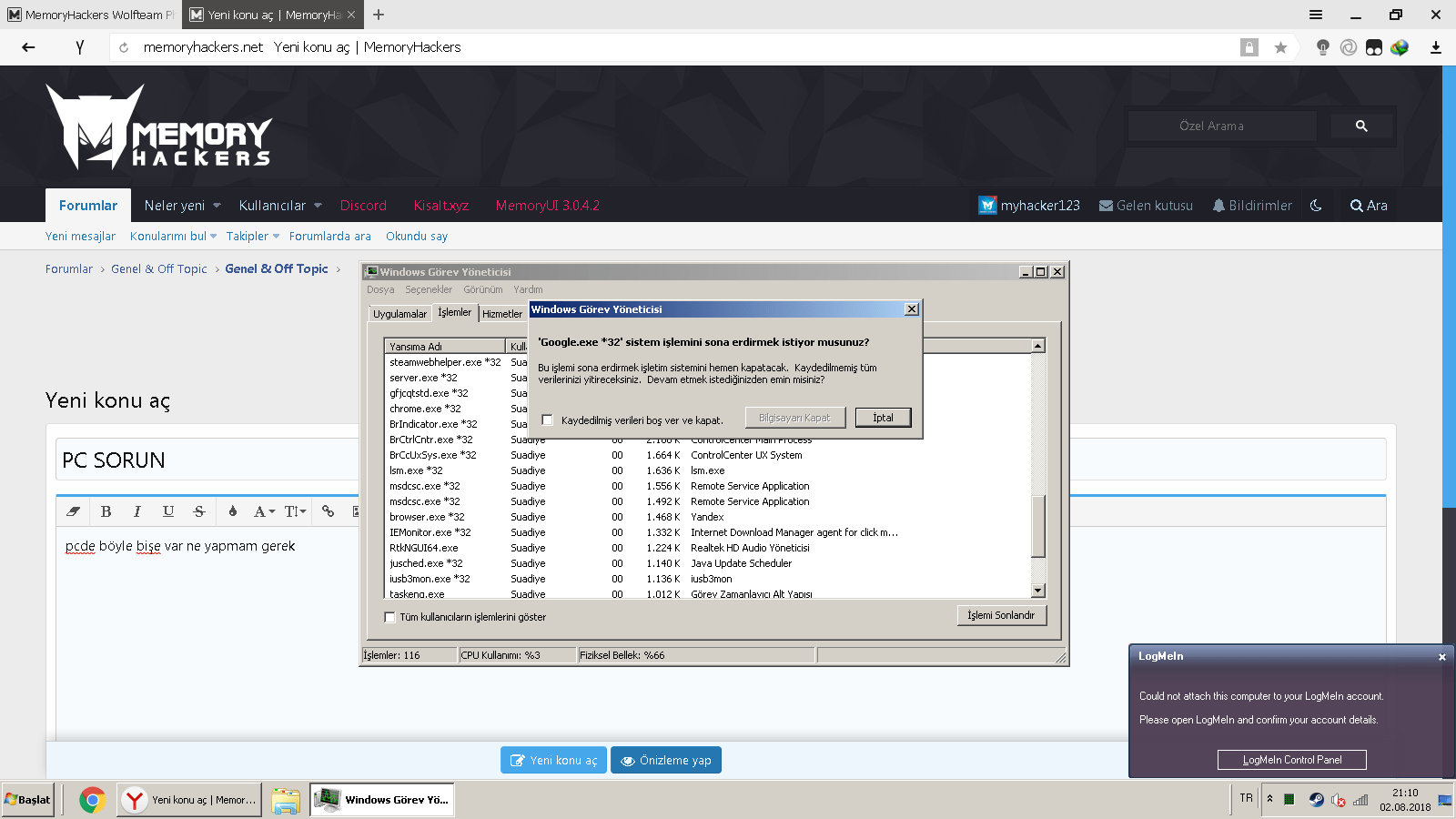
Task: Switch to the 'MemoryHackers Wolfteam' browser tab
Action: click(91, 15)
